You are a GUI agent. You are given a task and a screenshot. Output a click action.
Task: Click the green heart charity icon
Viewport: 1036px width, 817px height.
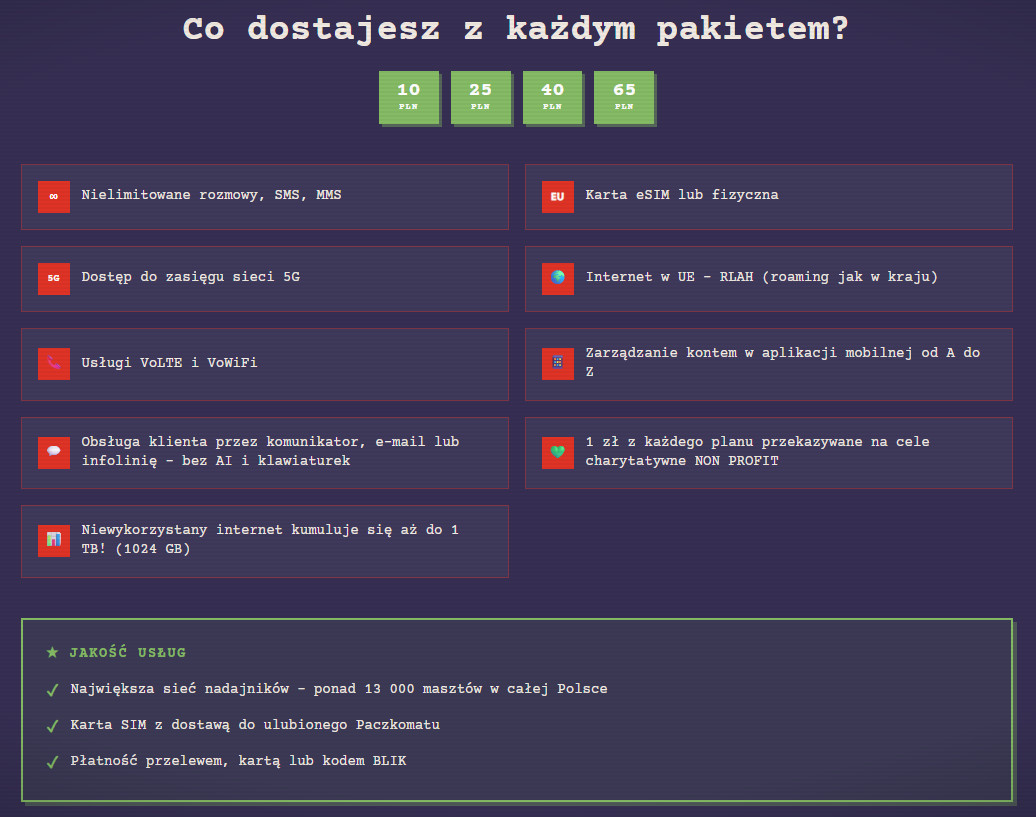click(558, 452)
